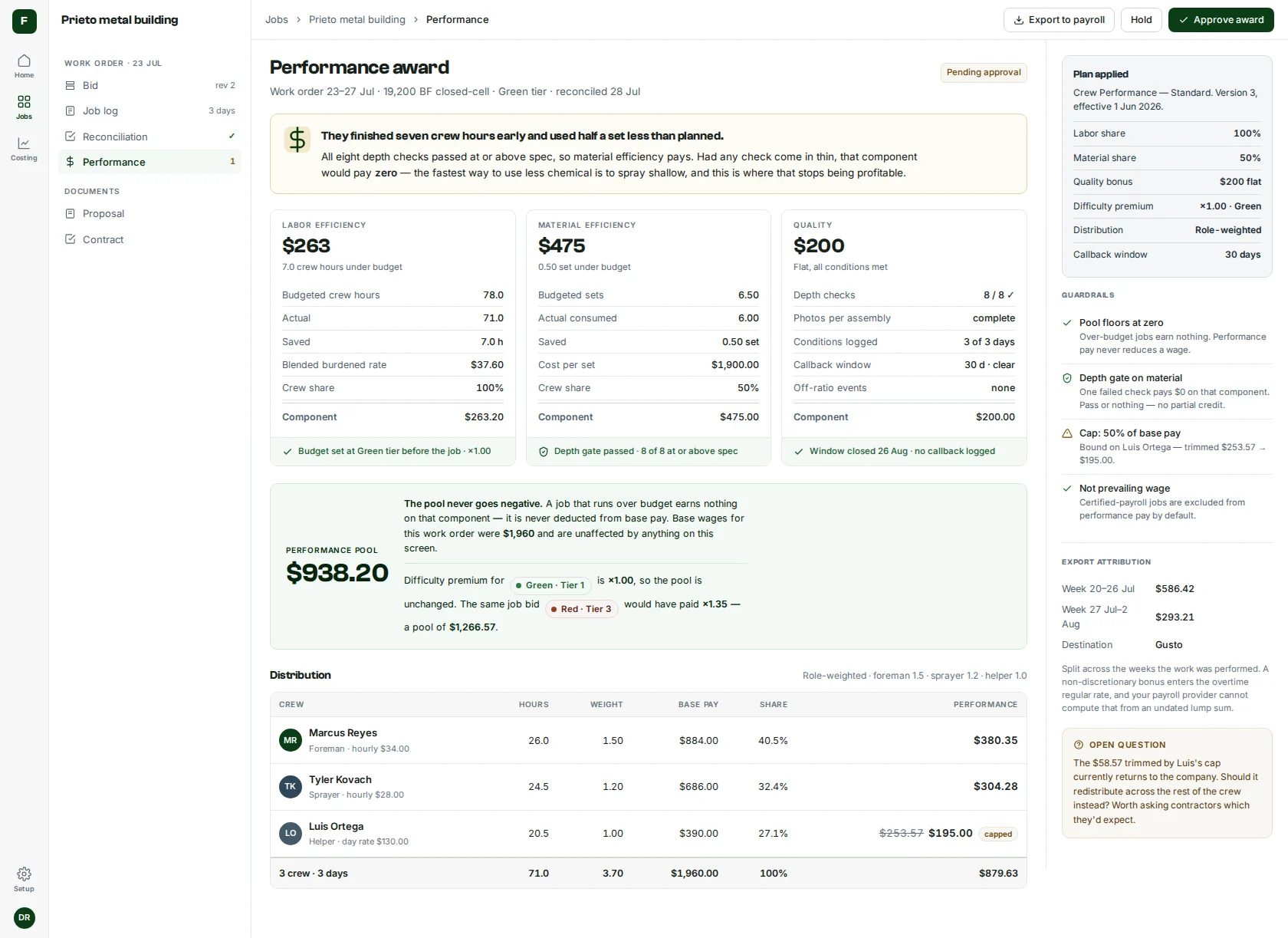
Task: Click Material efficiency $475 total
Action: tap(561, 245)
